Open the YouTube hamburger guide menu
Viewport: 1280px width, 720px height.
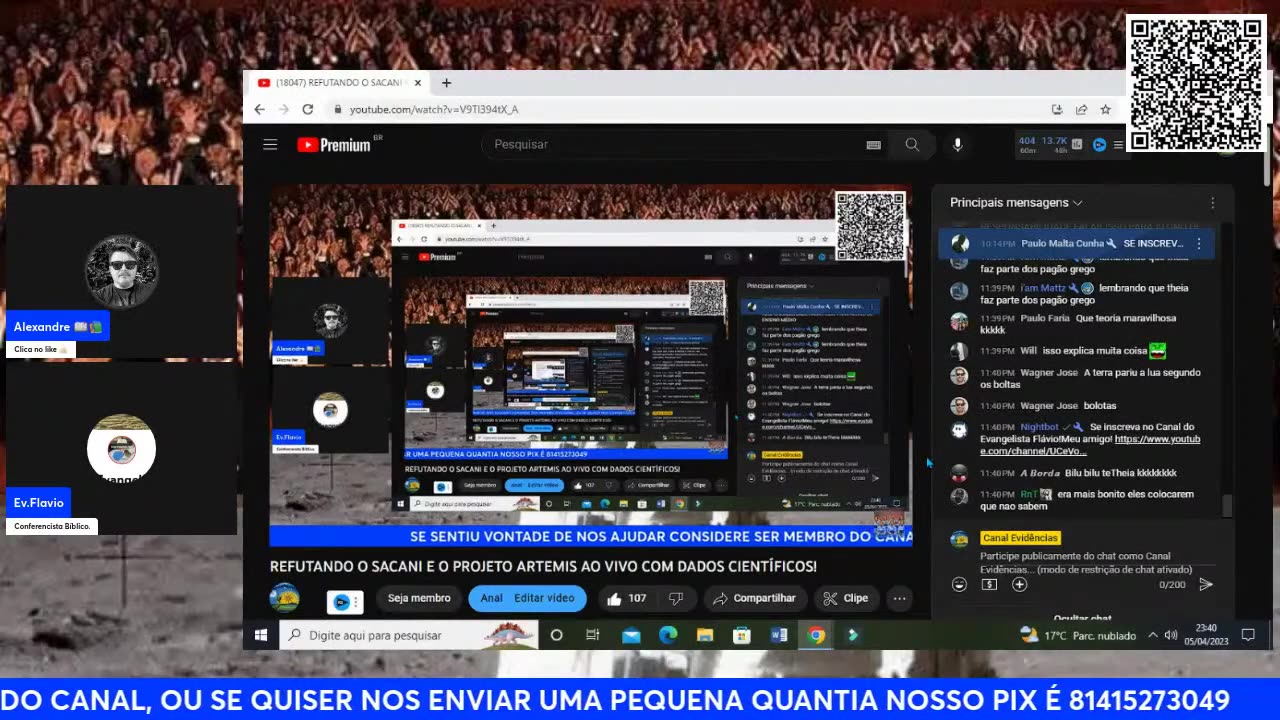(270, 144)
